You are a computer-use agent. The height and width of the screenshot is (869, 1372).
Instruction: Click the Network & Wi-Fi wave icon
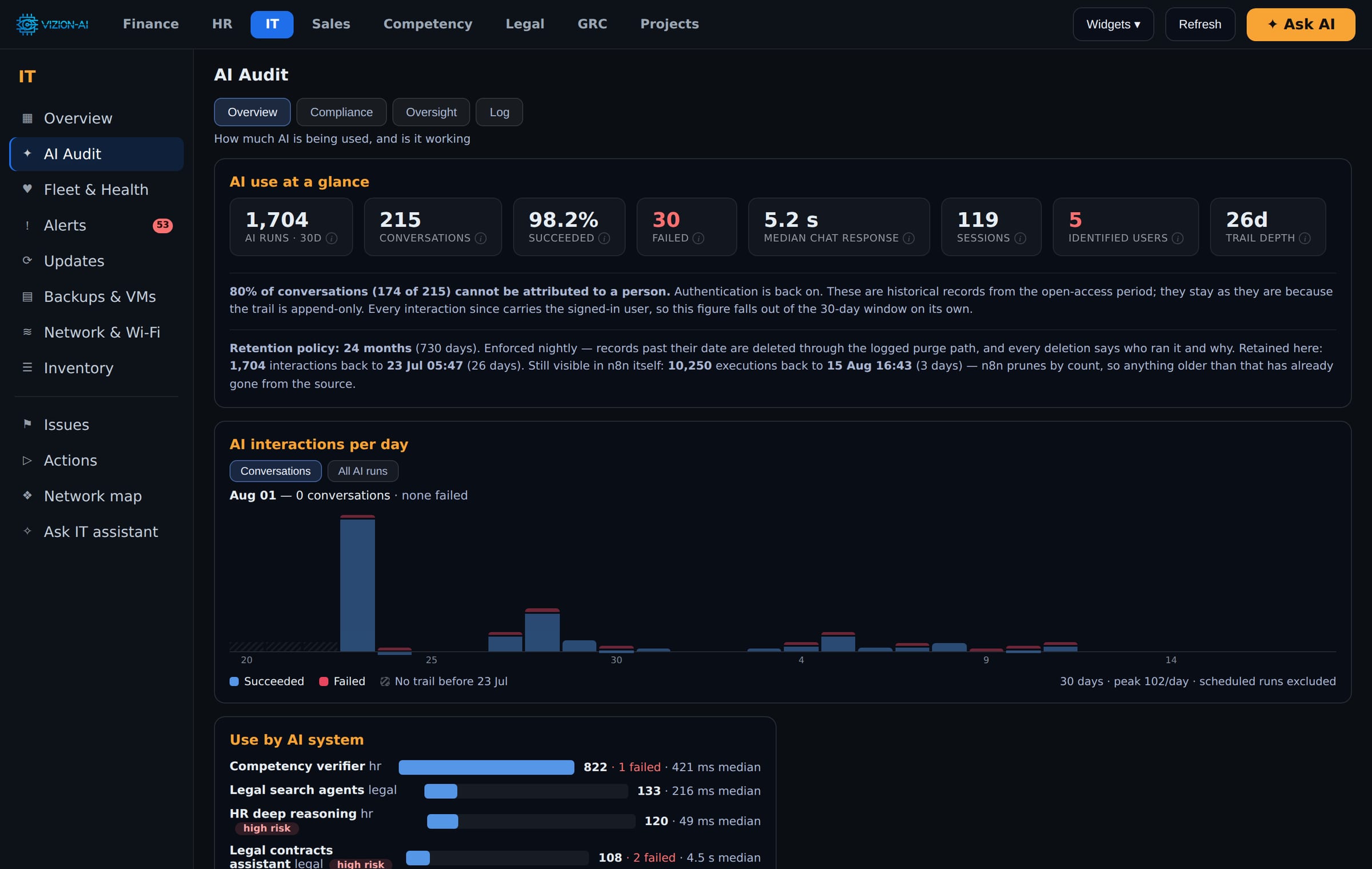pyautogui.click(x=27, y=332)
